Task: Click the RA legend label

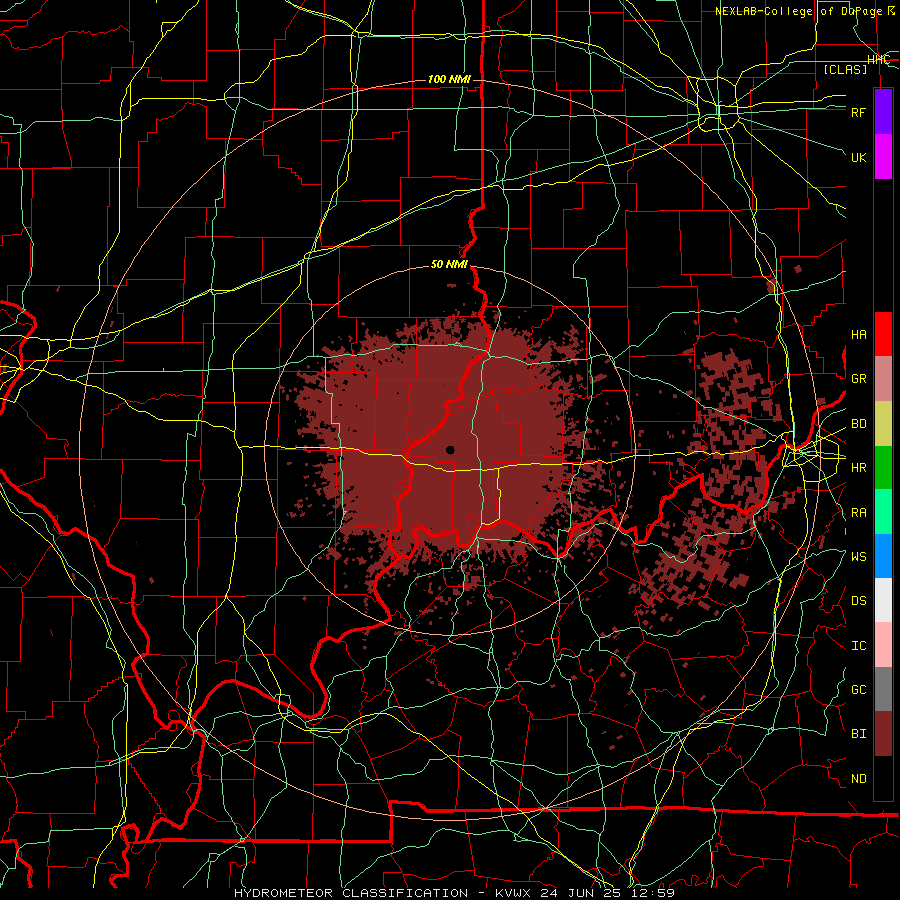Action: [x=858, y=513]
